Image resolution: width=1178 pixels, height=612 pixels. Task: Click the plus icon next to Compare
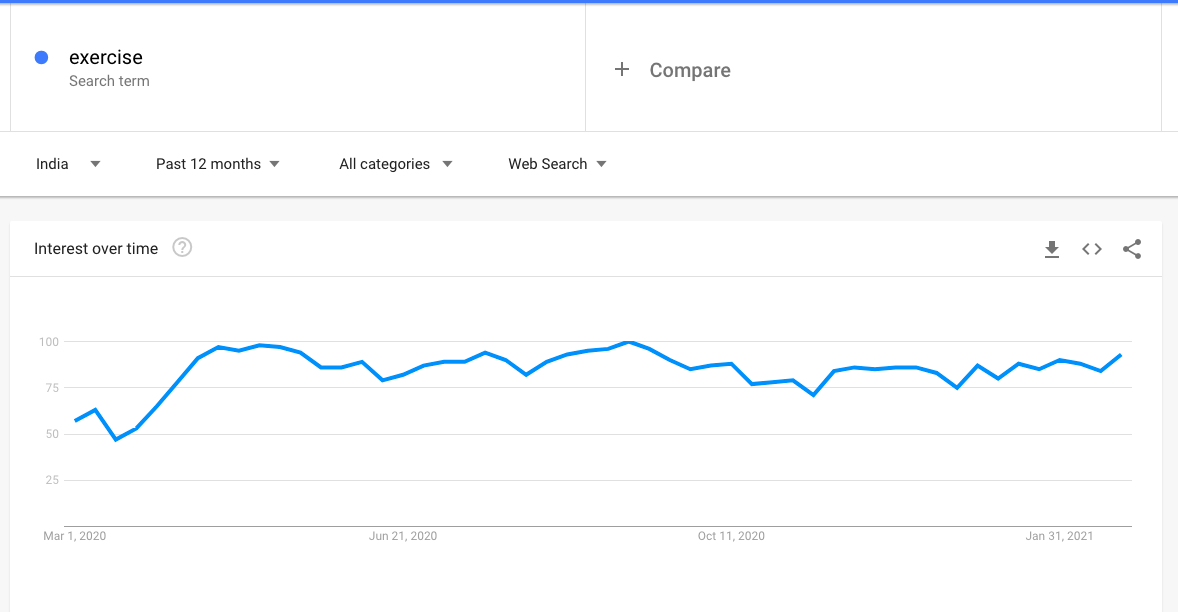tap(622, 70)
